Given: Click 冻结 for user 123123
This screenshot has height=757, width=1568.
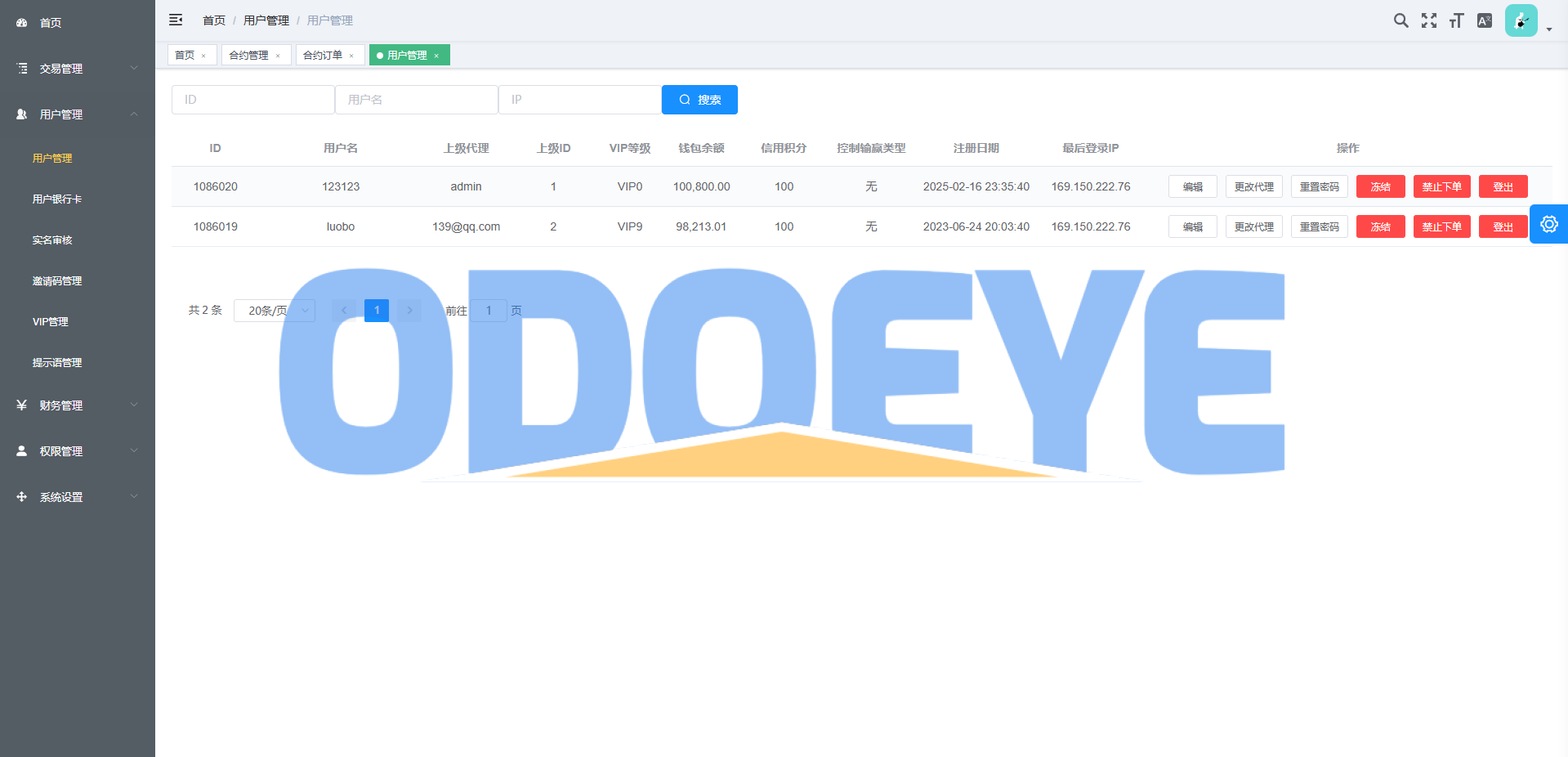Looking at the screenshot, I should (x=1381, y=186).
